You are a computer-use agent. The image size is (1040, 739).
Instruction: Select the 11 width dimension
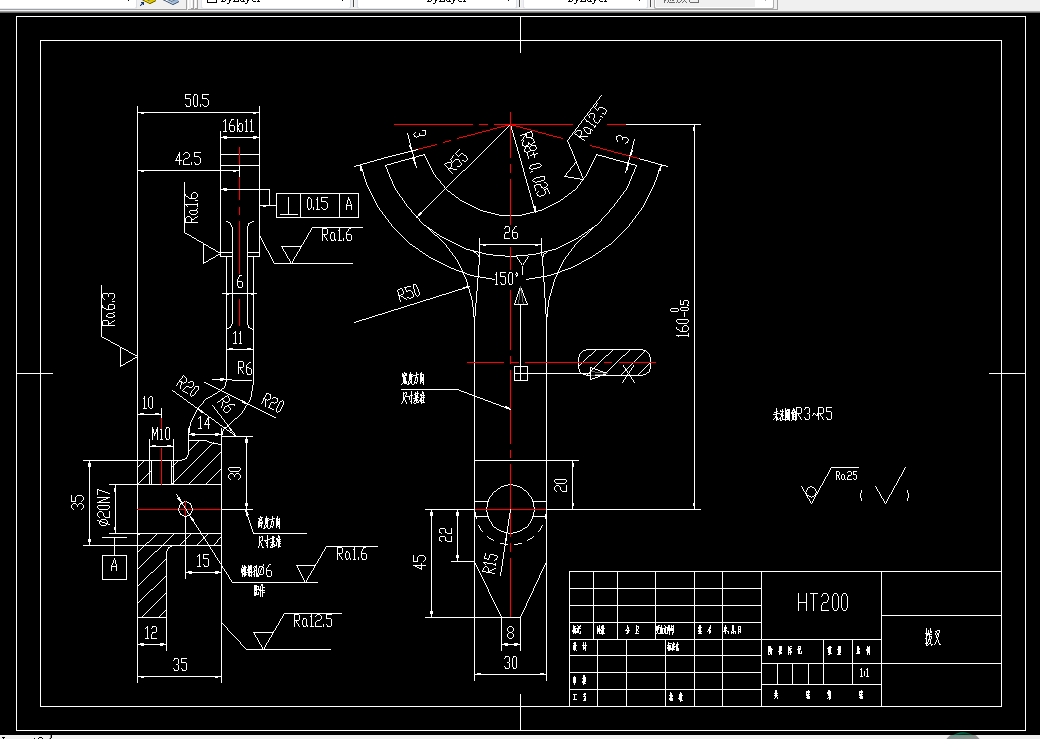pyautogui.click(x=237, y=338)
